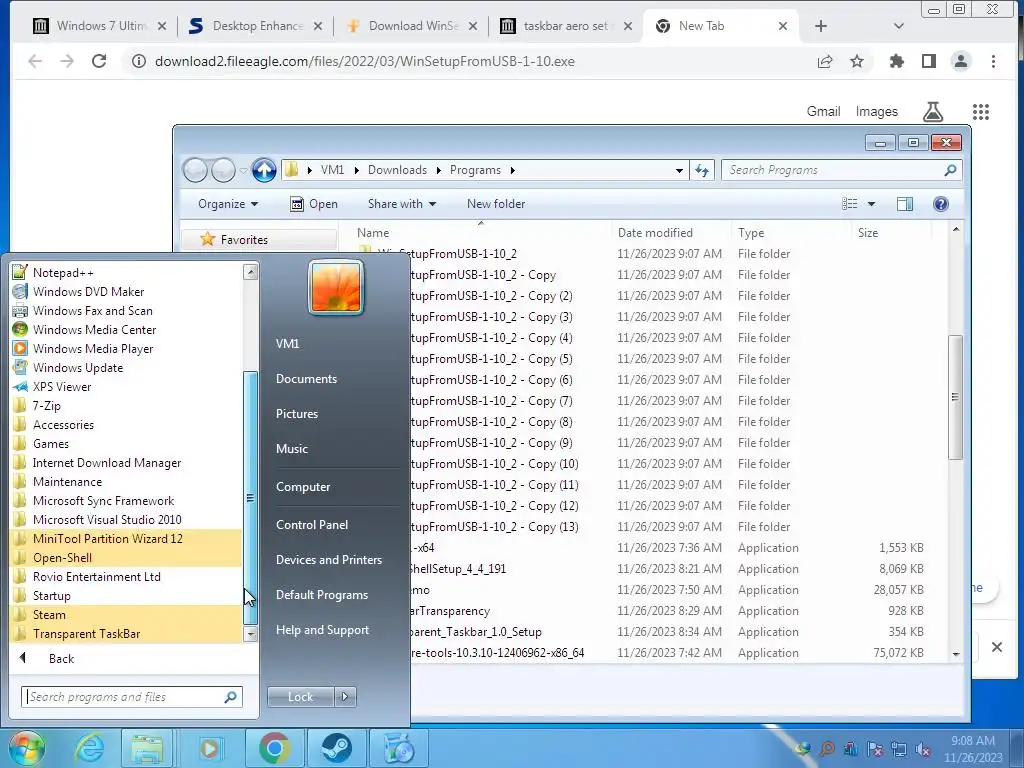Viewport: 1024px width, 768px height.
Task: Open Documents from the Start menu
Action: pos(306,379)
